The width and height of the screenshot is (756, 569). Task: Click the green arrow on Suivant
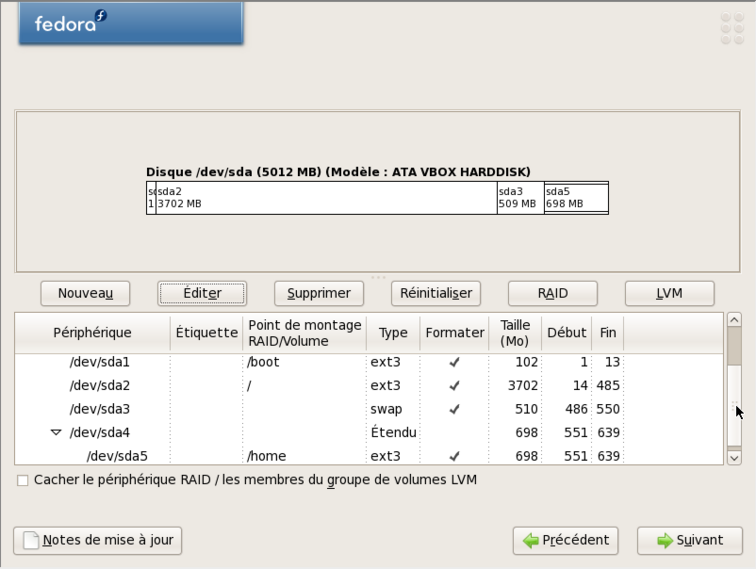(665, 541)
